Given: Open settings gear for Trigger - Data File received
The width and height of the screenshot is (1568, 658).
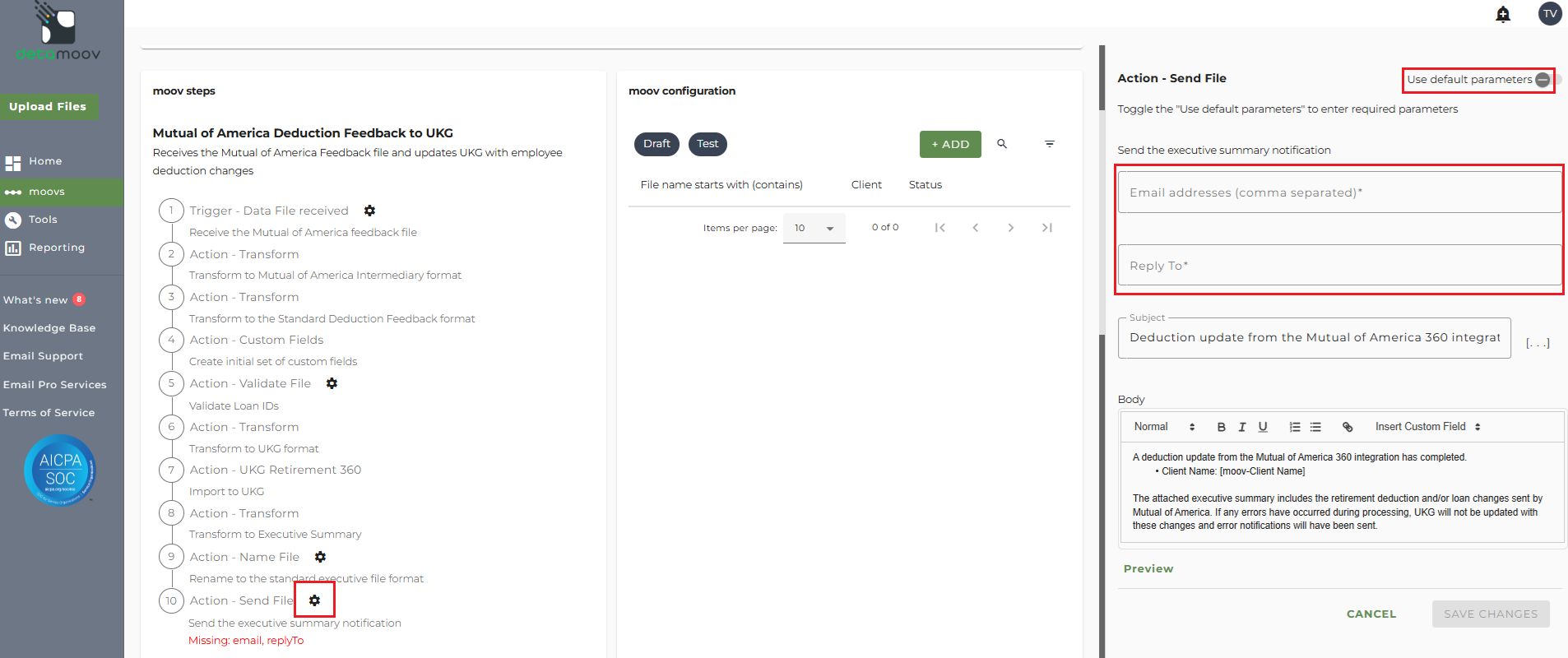Looking at the screenshot, I should pos(369,211).
